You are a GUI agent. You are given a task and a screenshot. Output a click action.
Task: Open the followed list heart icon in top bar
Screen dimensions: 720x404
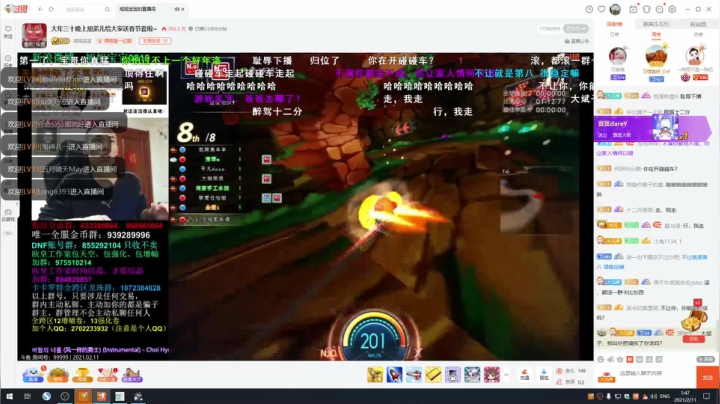pos(602,9)
